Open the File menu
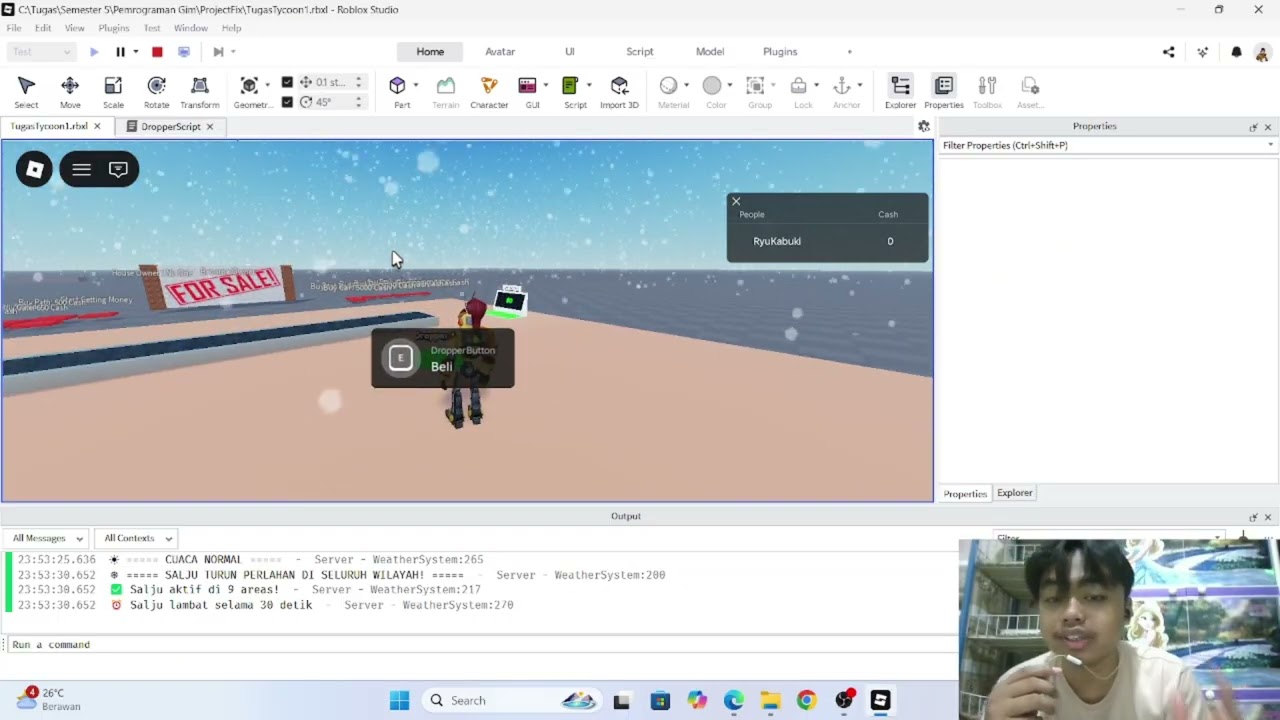This screenshot has height=720, width=1280. (14, 28)
